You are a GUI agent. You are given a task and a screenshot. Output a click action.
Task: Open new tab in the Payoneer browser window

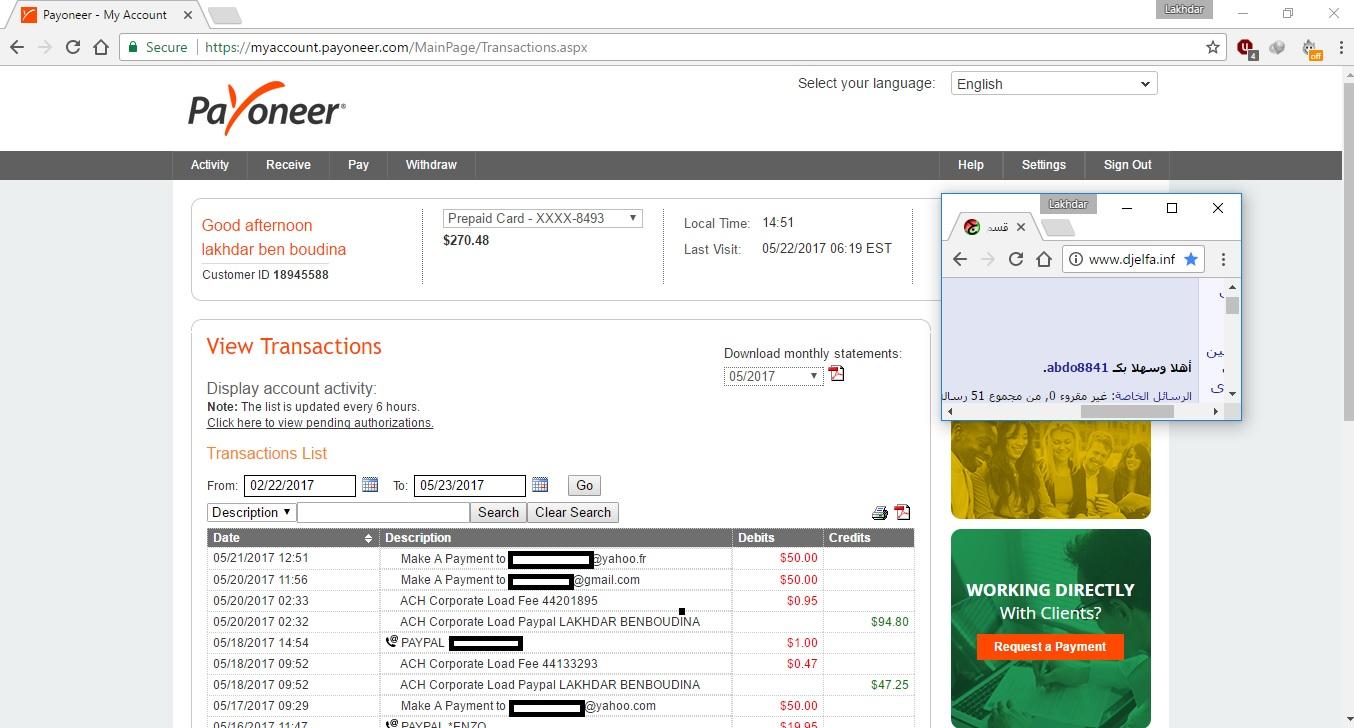(x=224, y=15)
